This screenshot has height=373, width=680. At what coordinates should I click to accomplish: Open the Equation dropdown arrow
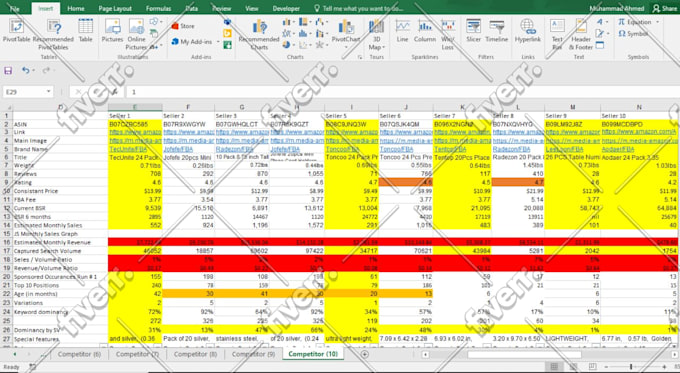click(657, 22)
